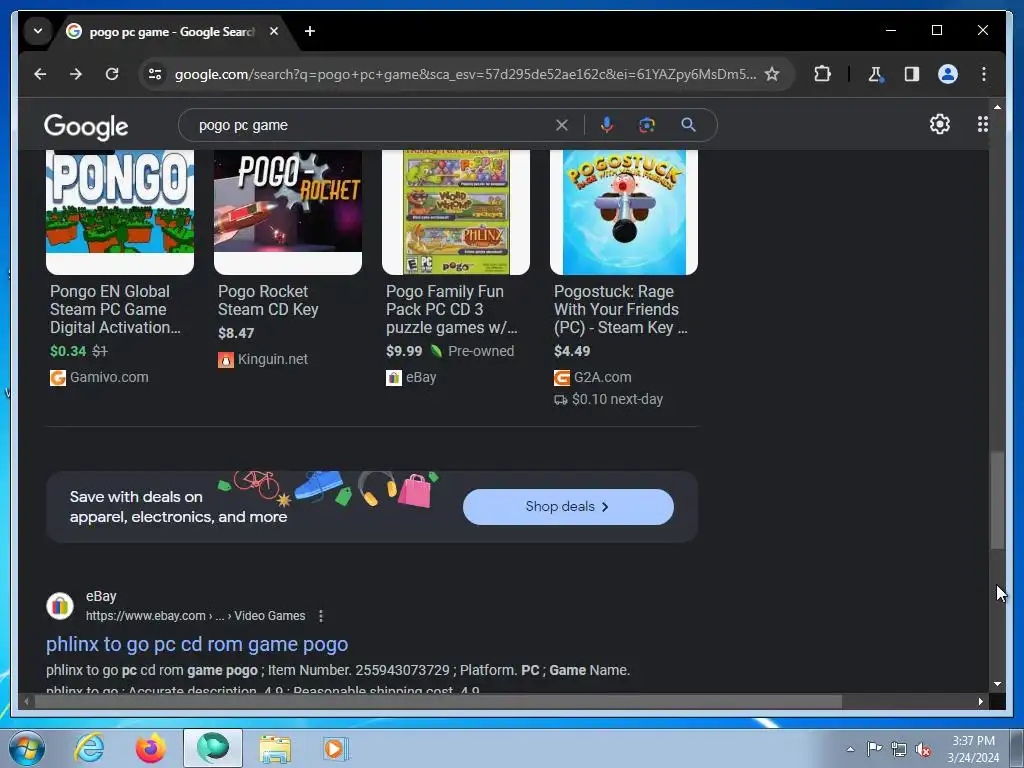1024x768 pixels.
Task: Open the Extensions puzzle icon
Action: (822, 74)
